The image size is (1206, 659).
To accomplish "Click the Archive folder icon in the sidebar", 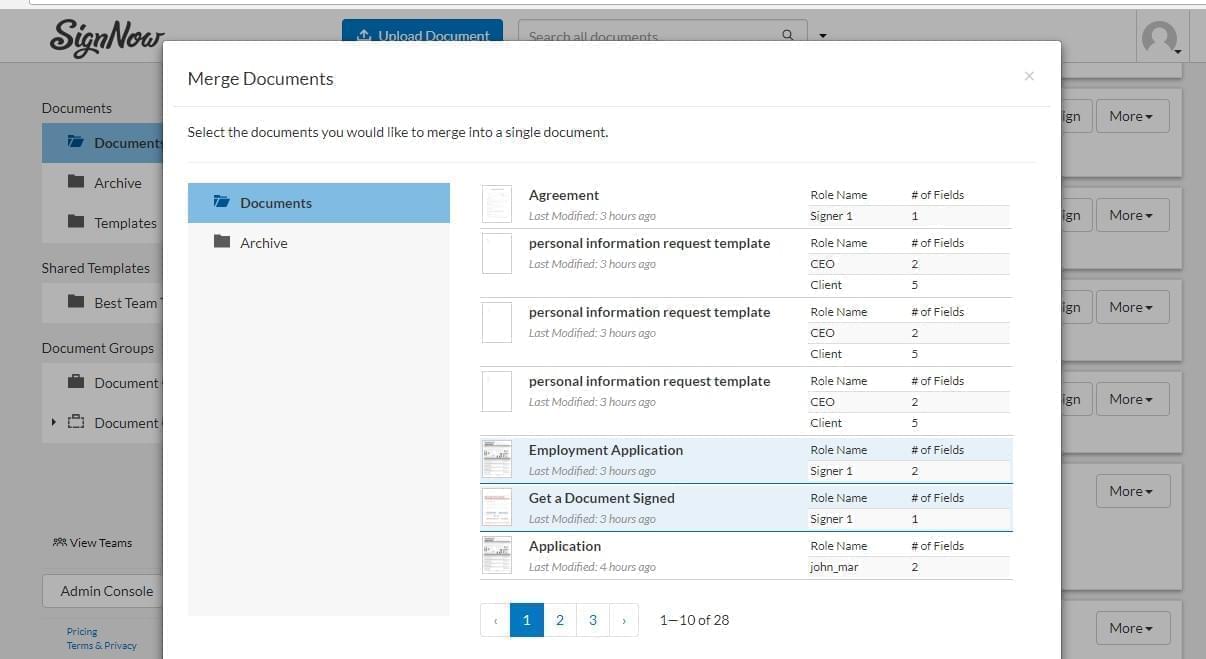I will click(x=78, y=182).
